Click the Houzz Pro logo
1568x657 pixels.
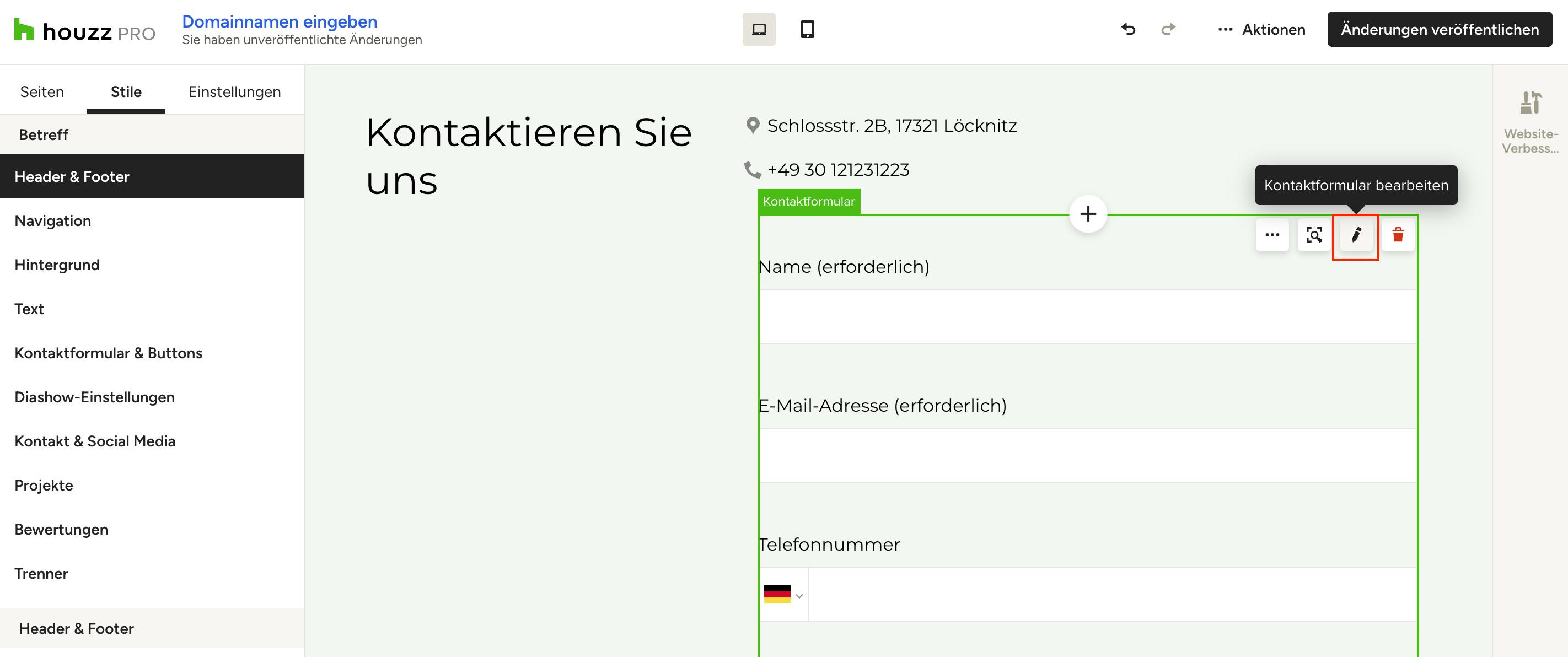[84, 31]
